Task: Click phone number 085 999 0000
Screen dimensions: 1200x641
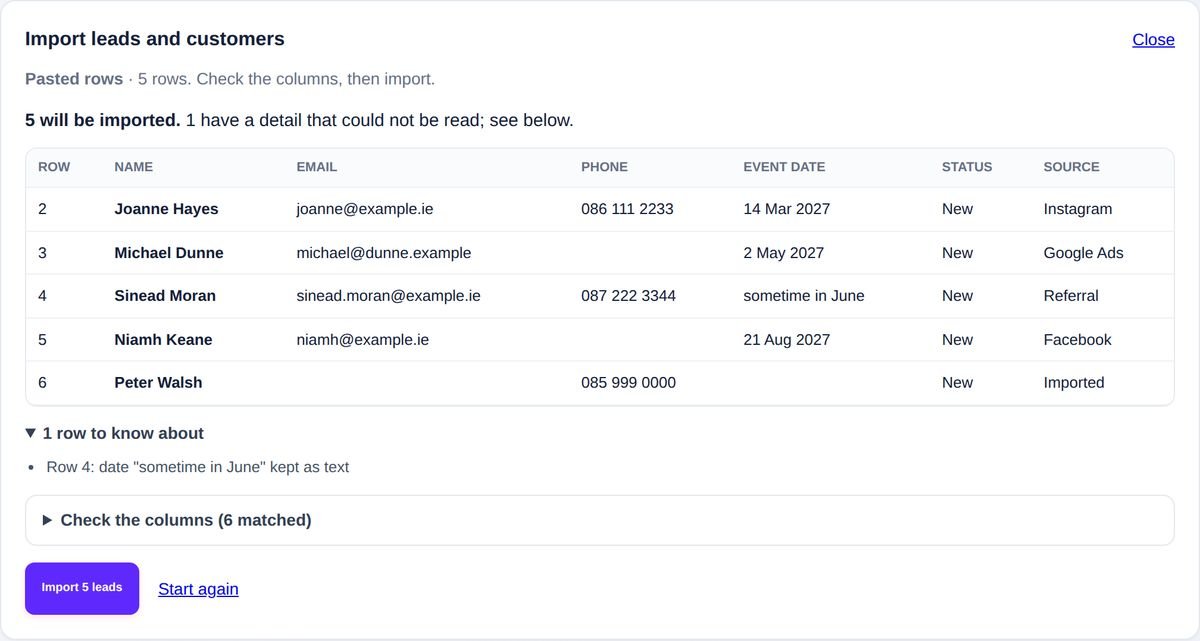Action: coord(628,383)
